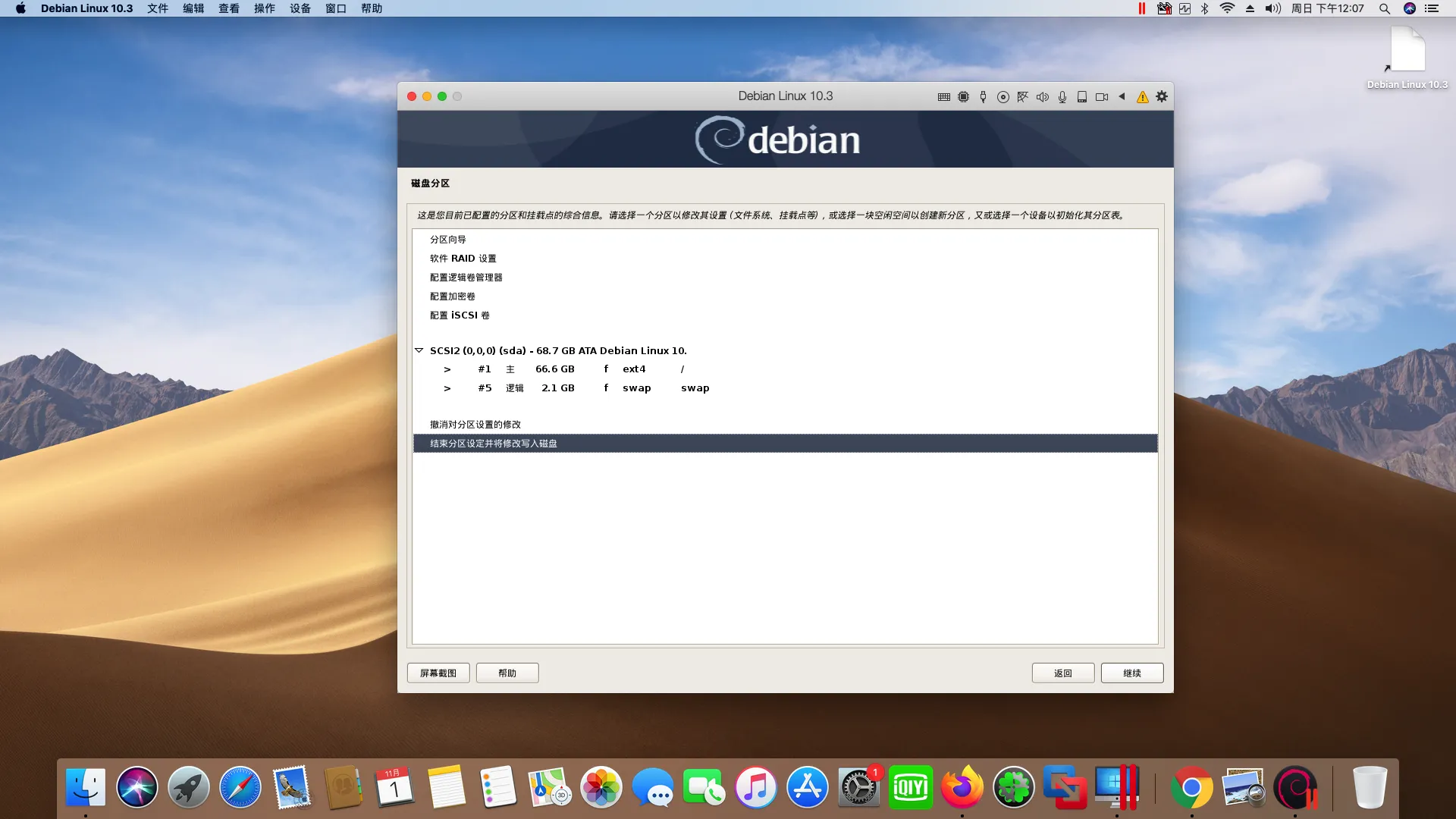Open Launchpad rocket in dock
Viewport: 1456px width, 819px height.
(x=189, y=788)
